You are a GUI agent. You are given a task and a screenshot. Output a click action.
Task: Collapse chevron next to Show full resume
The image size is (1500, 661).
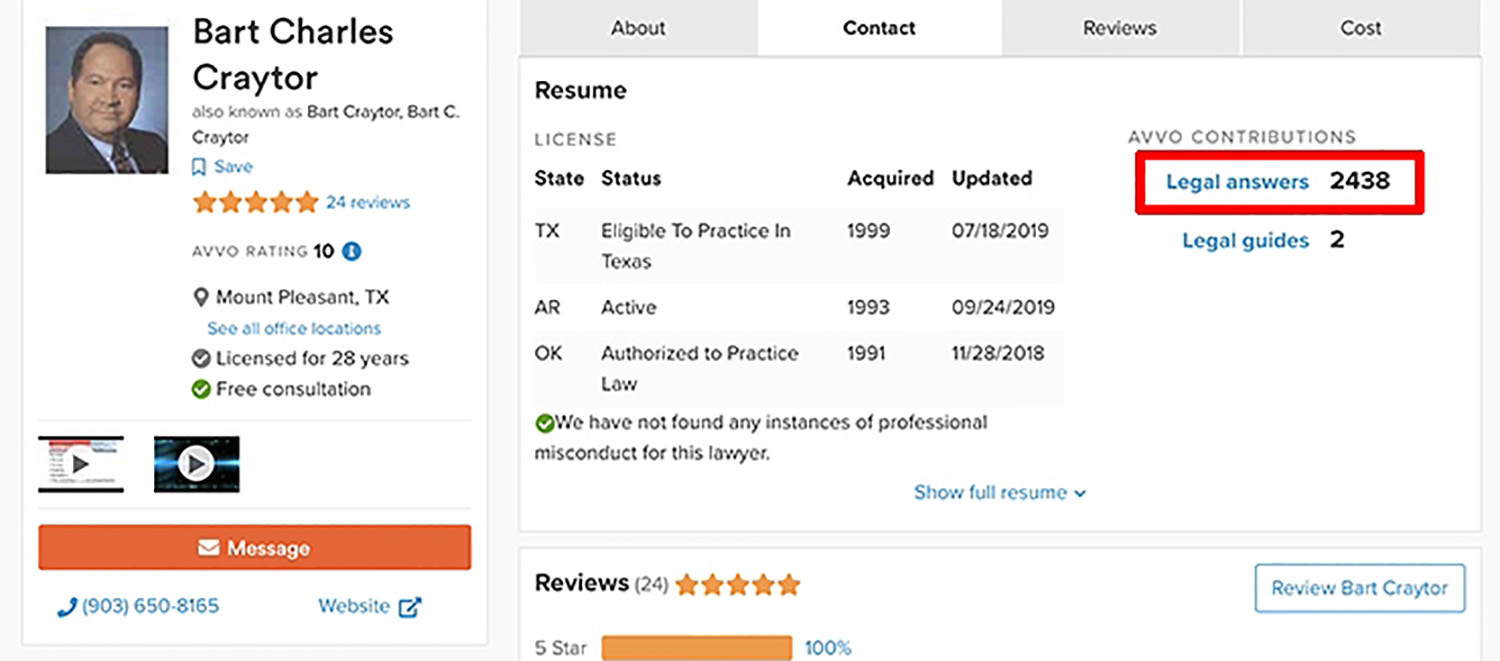coord(1078,493)
